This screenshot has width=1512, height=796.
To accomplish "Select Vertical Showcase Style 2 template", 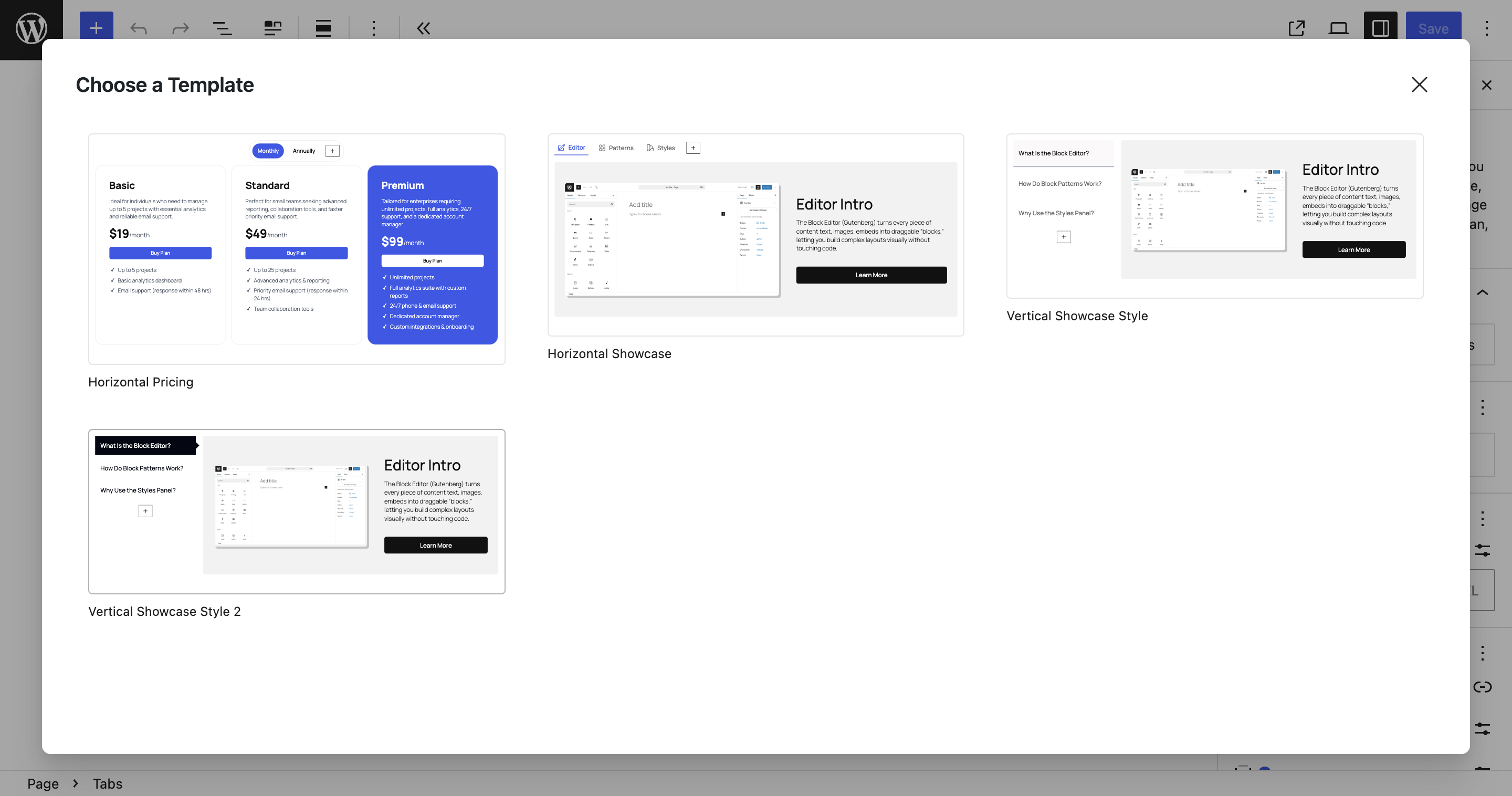I will (297, 511).
